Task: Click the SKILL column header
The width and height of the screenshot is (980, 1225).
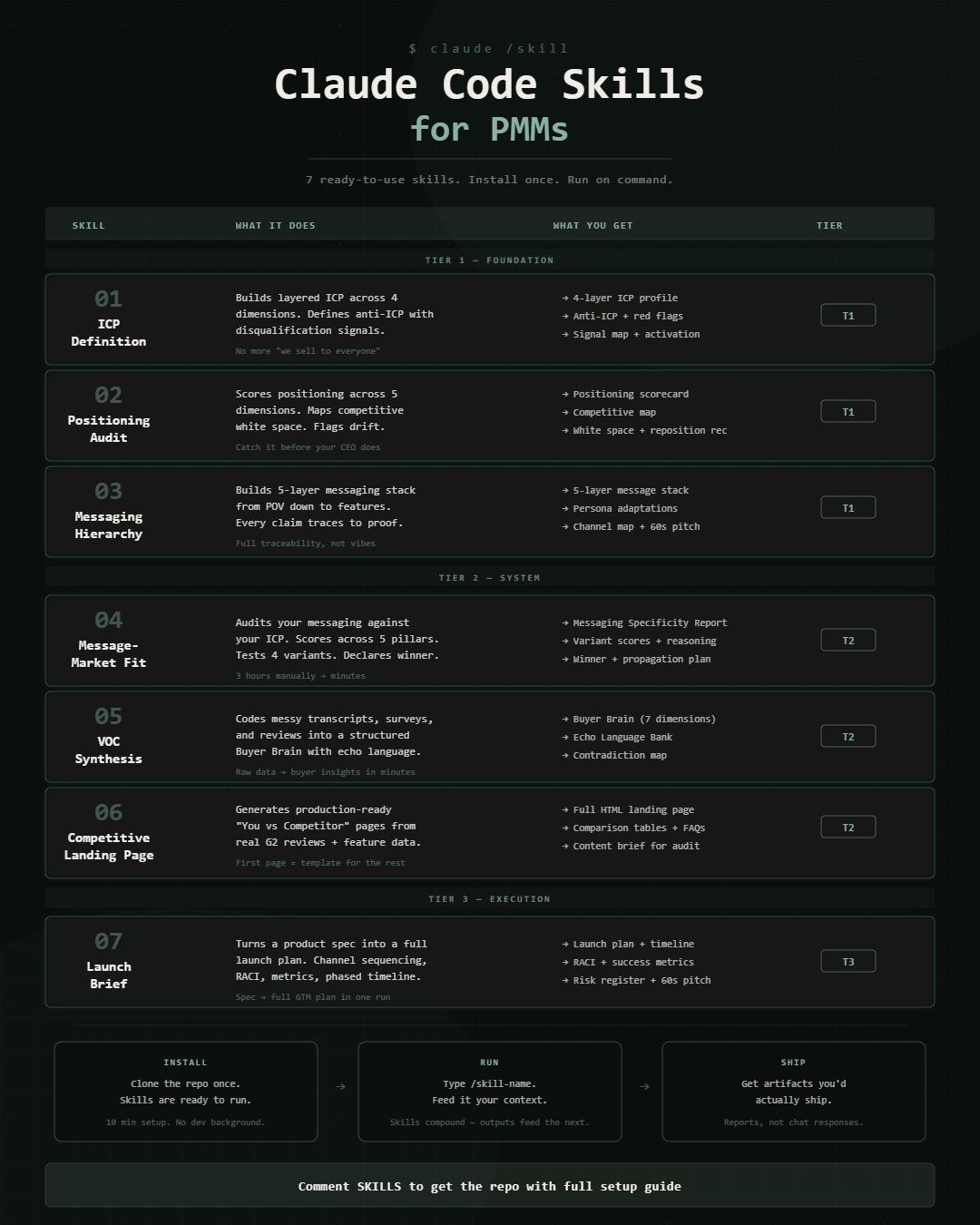Action: pos(89,225)
